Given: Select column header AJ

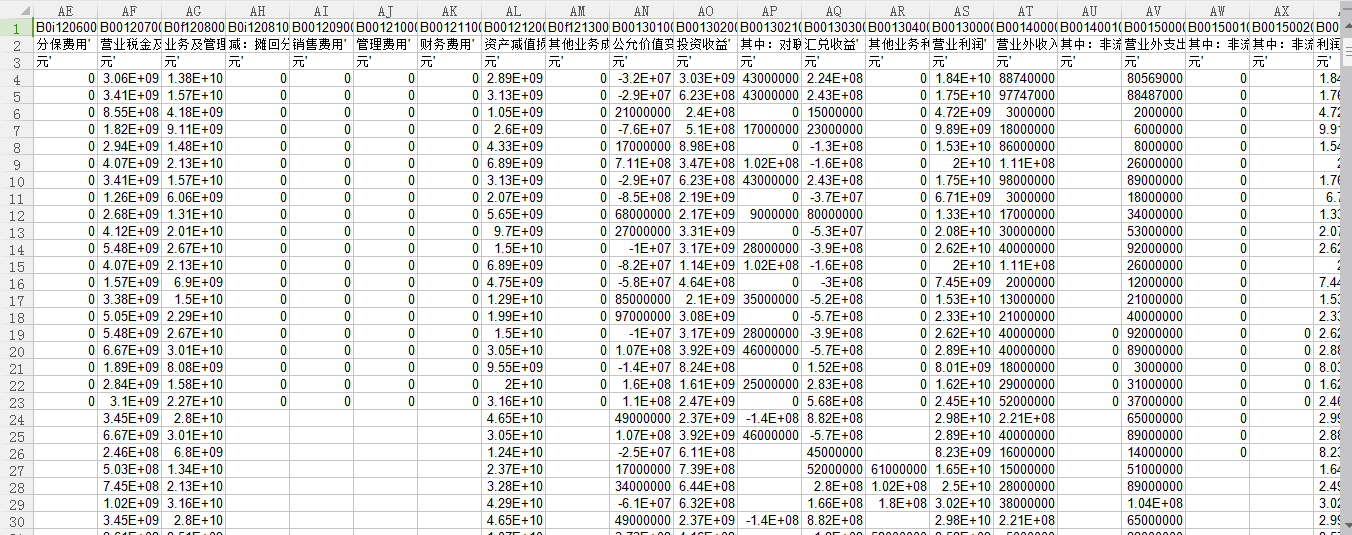Looking at the screenshot, I should [386, 10].
